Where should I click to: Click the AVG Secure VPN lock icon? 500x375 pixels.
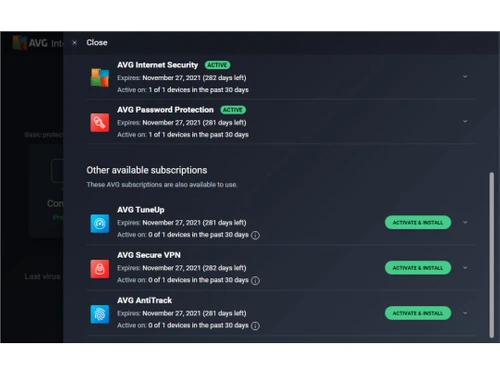(x=100, y=269)
